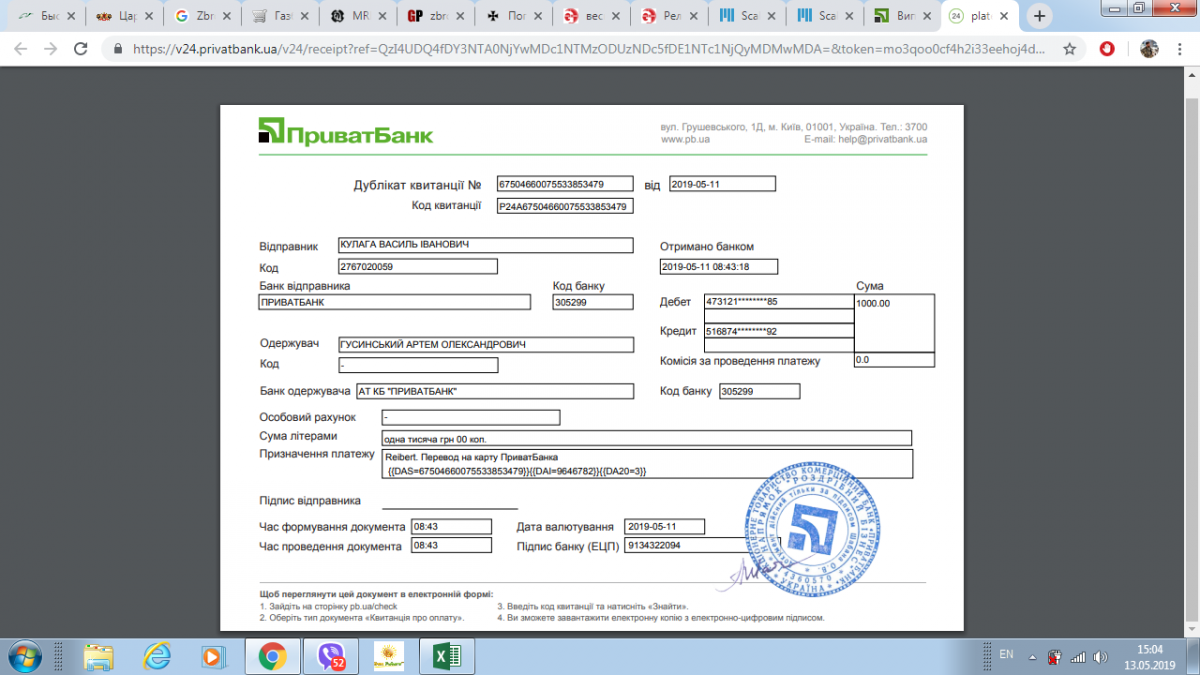Click payment purpose Reibert text
The width and height of the screenshot is (1200, 675).
tap(647, 464)
